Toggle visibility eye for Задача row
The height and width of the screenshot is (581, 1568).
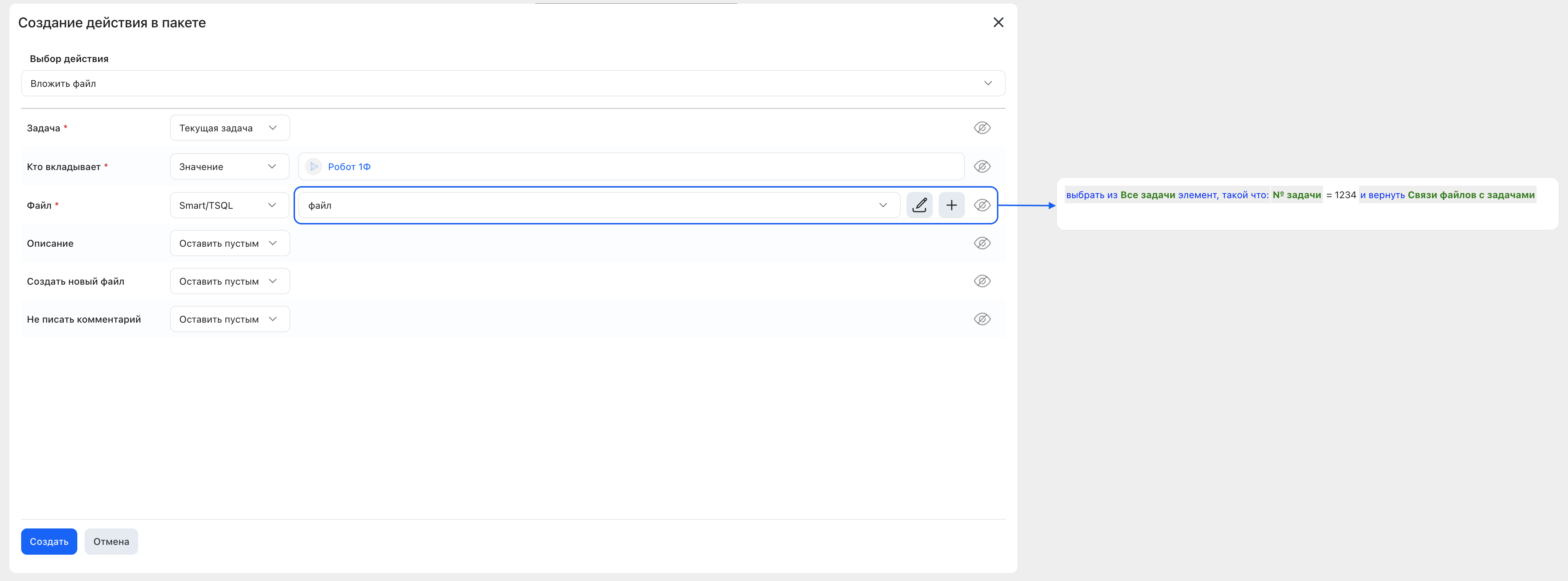pyautogui.click(x=982, y=128)
